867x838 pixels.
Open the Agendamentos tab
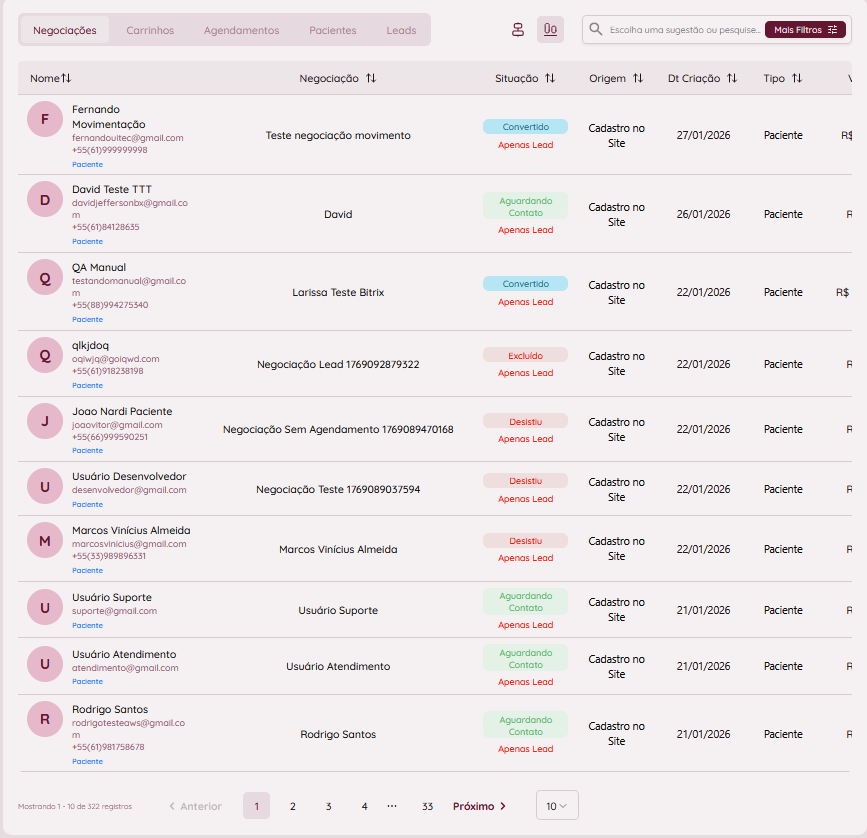[x=241, y=30]
